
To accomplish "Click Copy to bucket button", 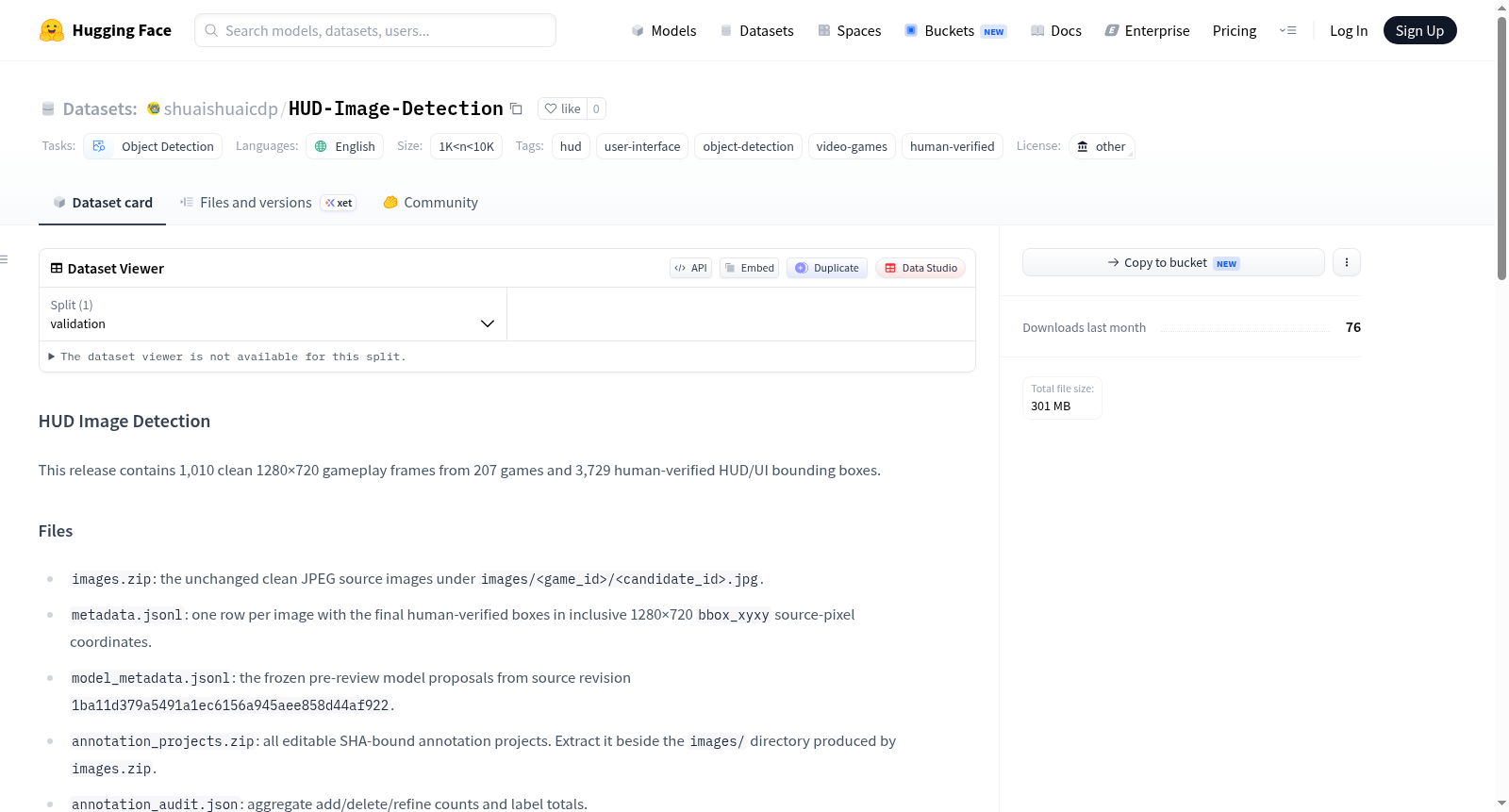I will pos(1173,262).
